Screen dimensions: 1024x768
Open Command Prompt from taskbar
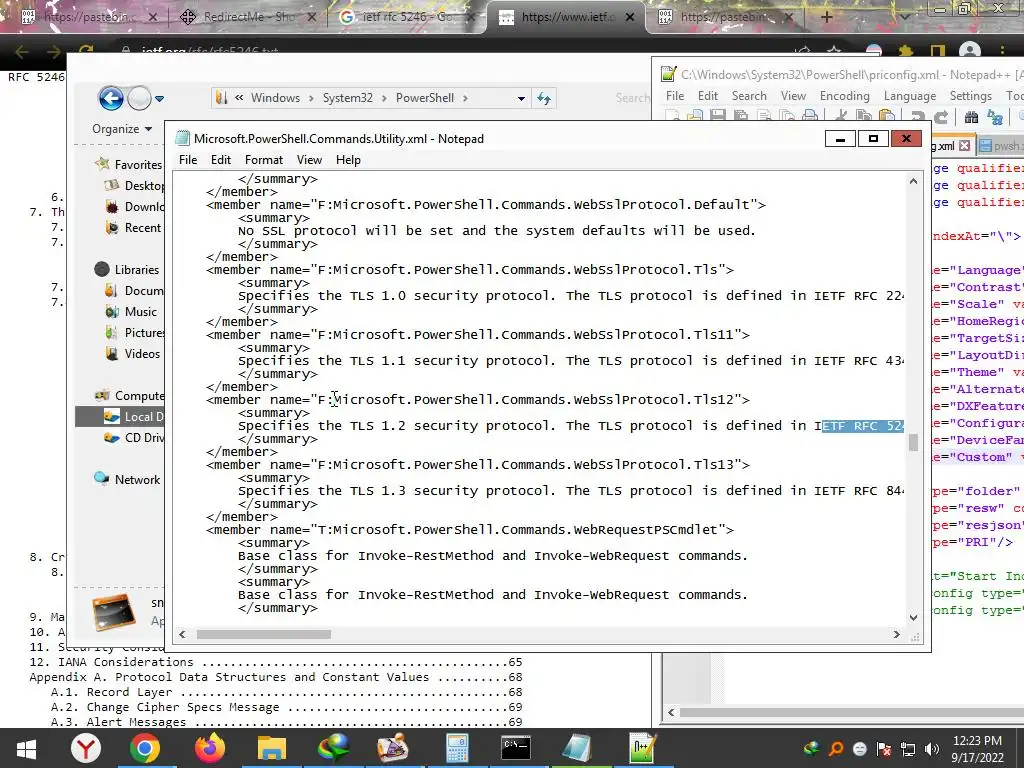(x=516, y=748)
